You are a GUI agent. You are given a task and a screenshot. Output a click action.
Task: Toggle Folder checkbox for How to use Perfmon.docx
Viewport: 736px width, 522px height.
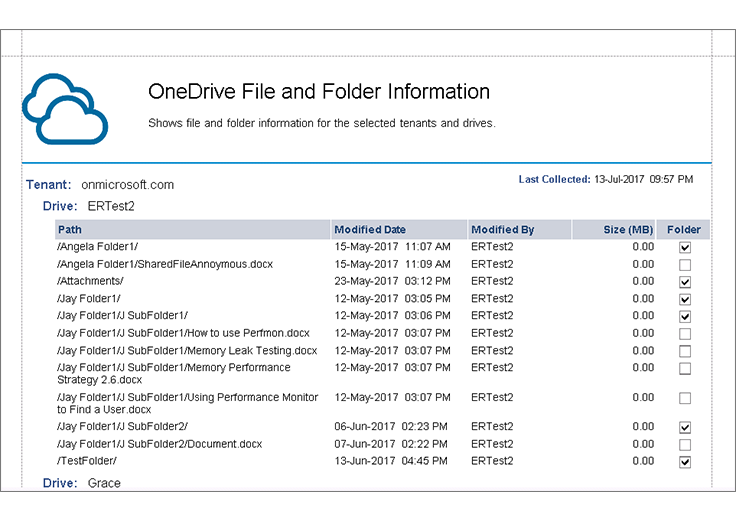point(685,334)
